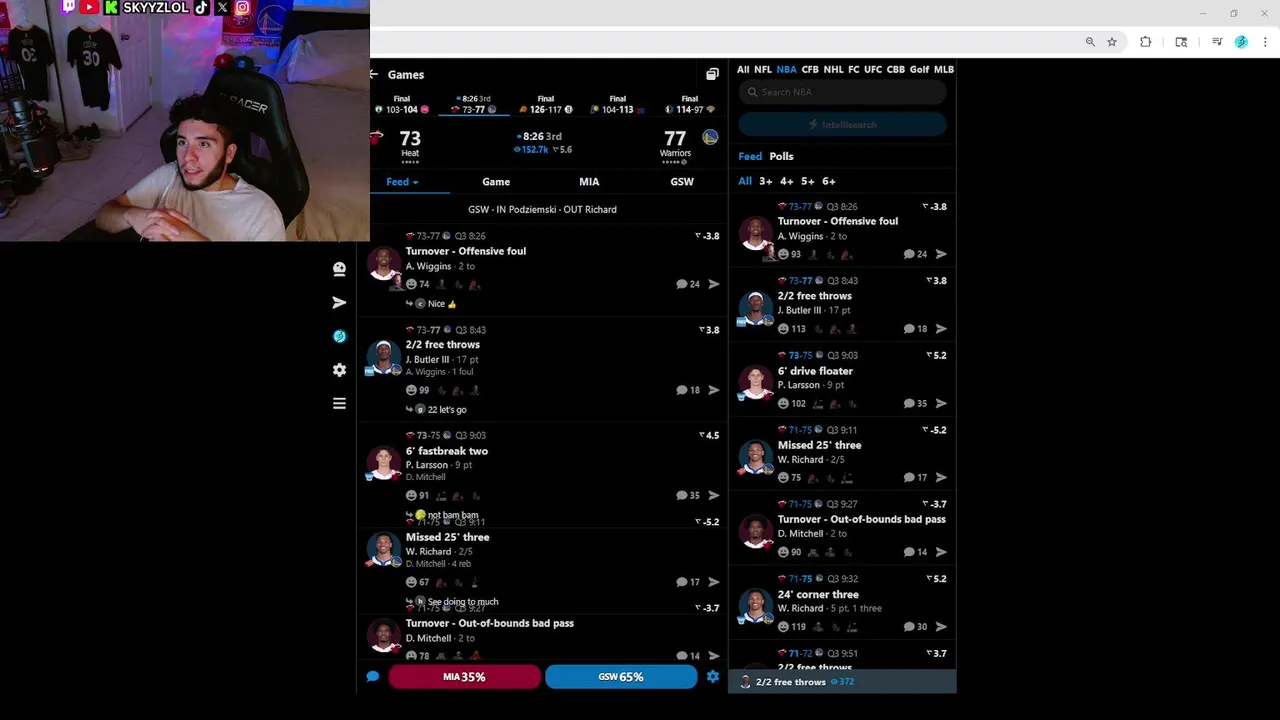Select the Polls tab in right panel
Screen dimensions: 1280x720
tap(781, 156)
